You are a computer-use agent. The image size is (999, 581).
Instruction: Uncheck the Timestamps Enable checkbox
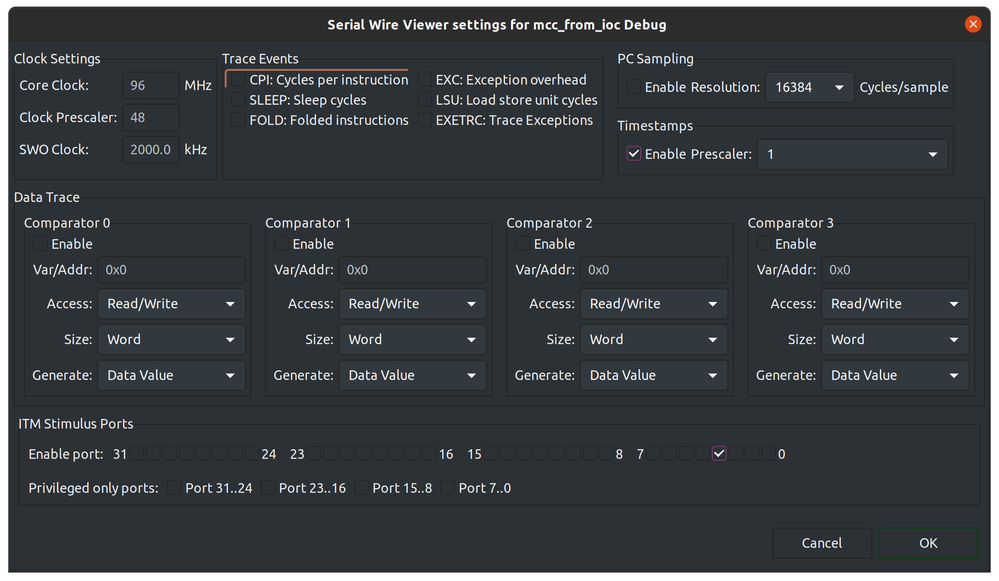[x=633, y=154]
